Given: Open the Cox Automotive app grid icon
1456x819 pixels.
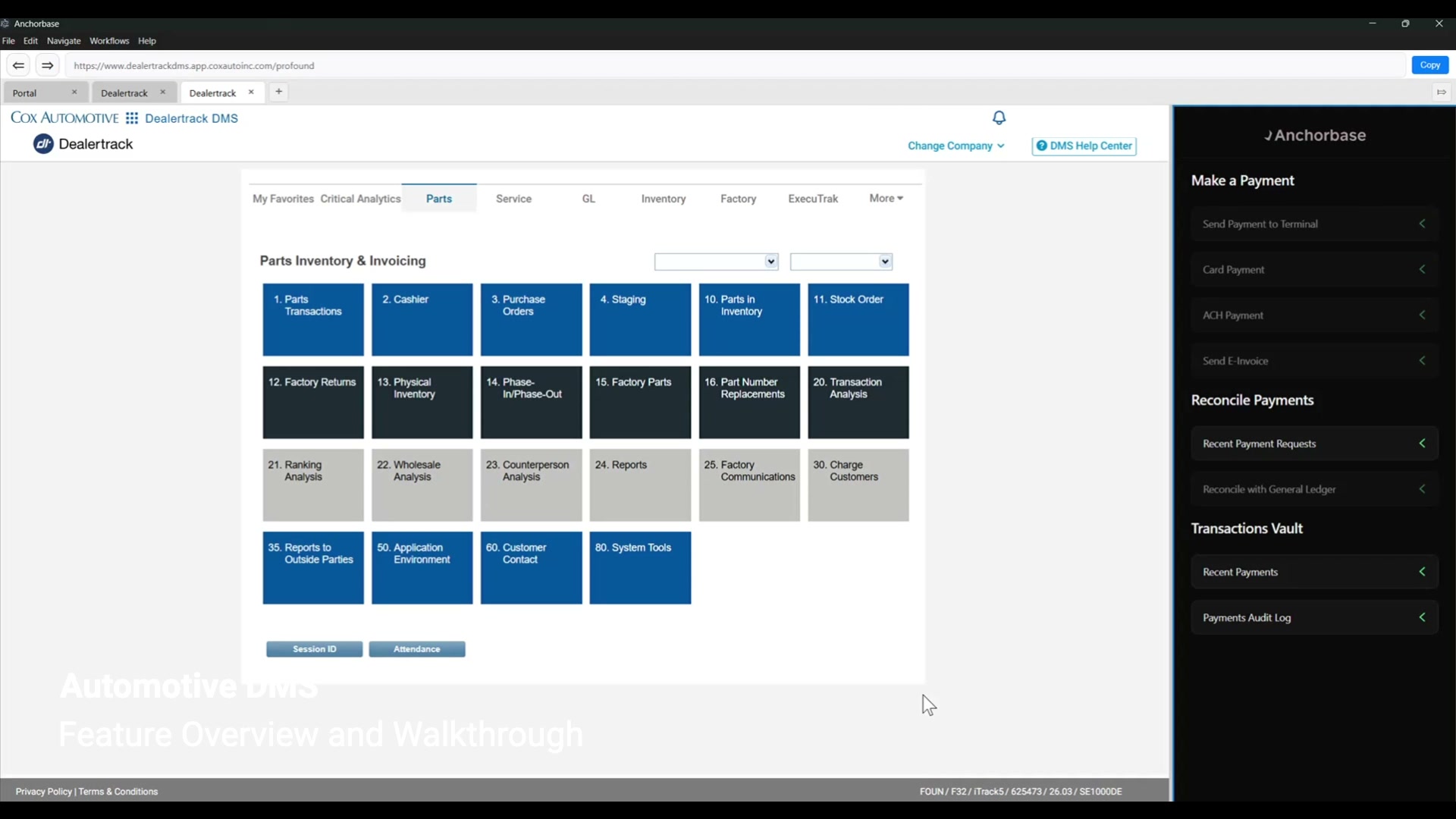Looking at the screenshot, I should point(132,118).
